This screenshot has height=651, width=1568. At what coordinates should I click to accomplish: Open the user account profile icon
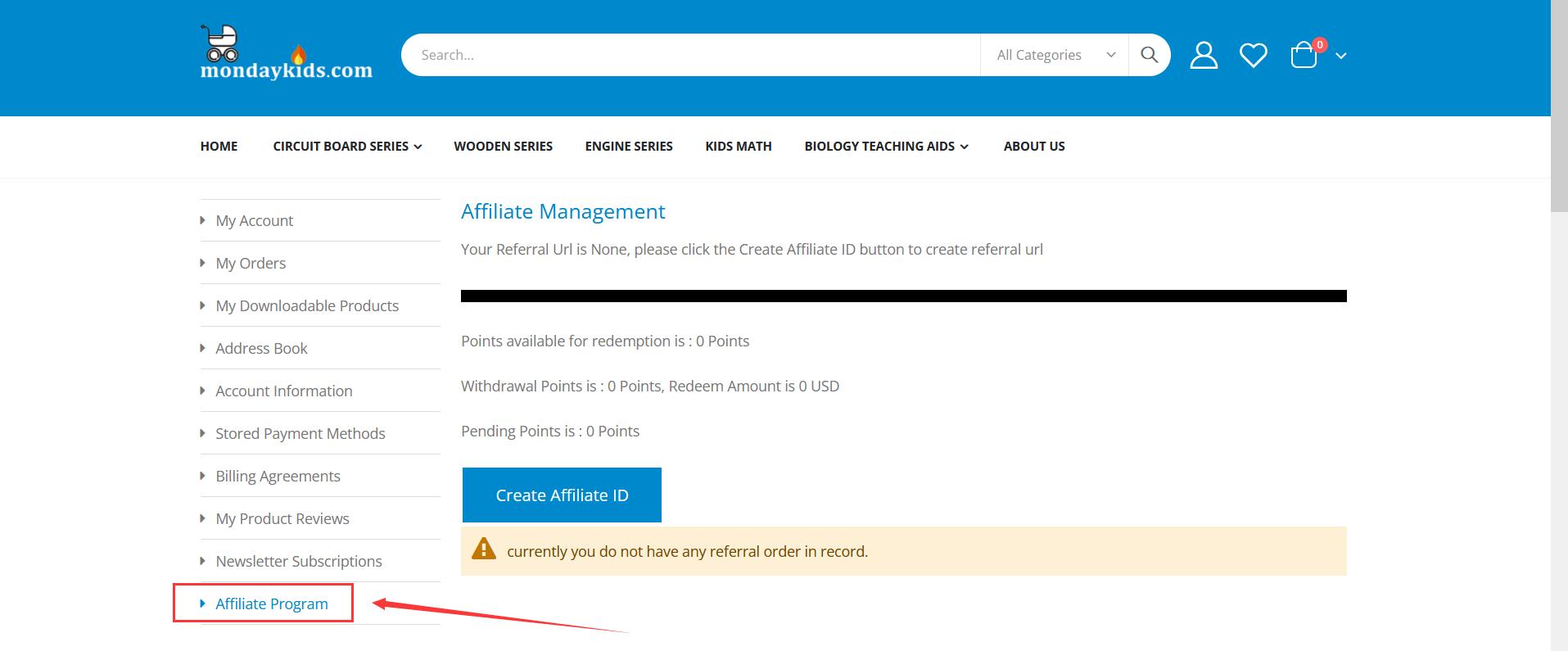click(x=1203, y=55)
